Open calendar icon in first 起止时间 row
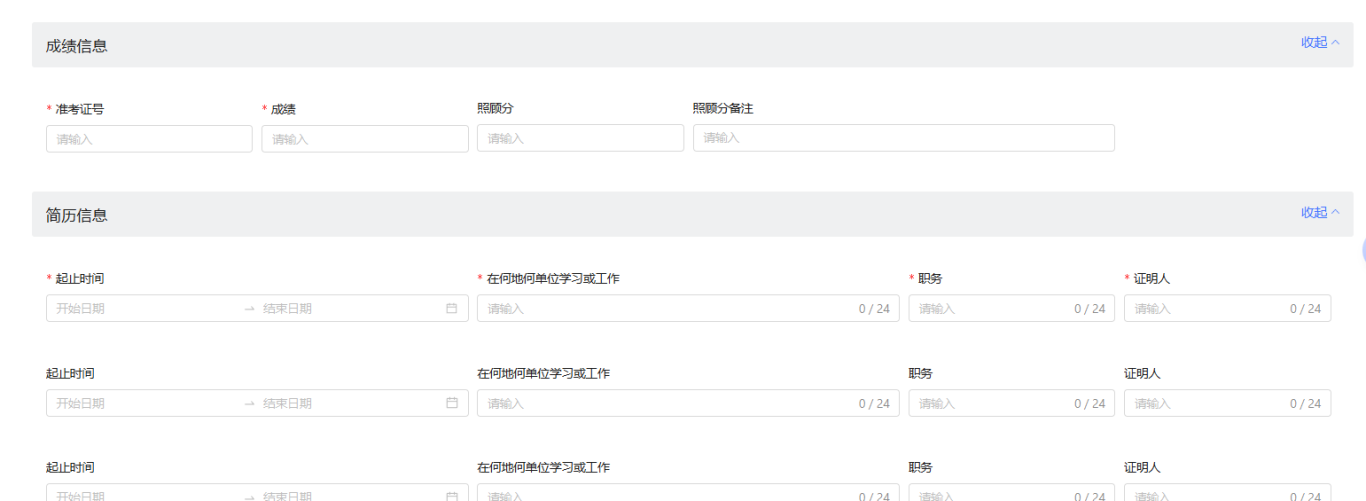This screenshot has width=1366, height=501. click(452, 309)
